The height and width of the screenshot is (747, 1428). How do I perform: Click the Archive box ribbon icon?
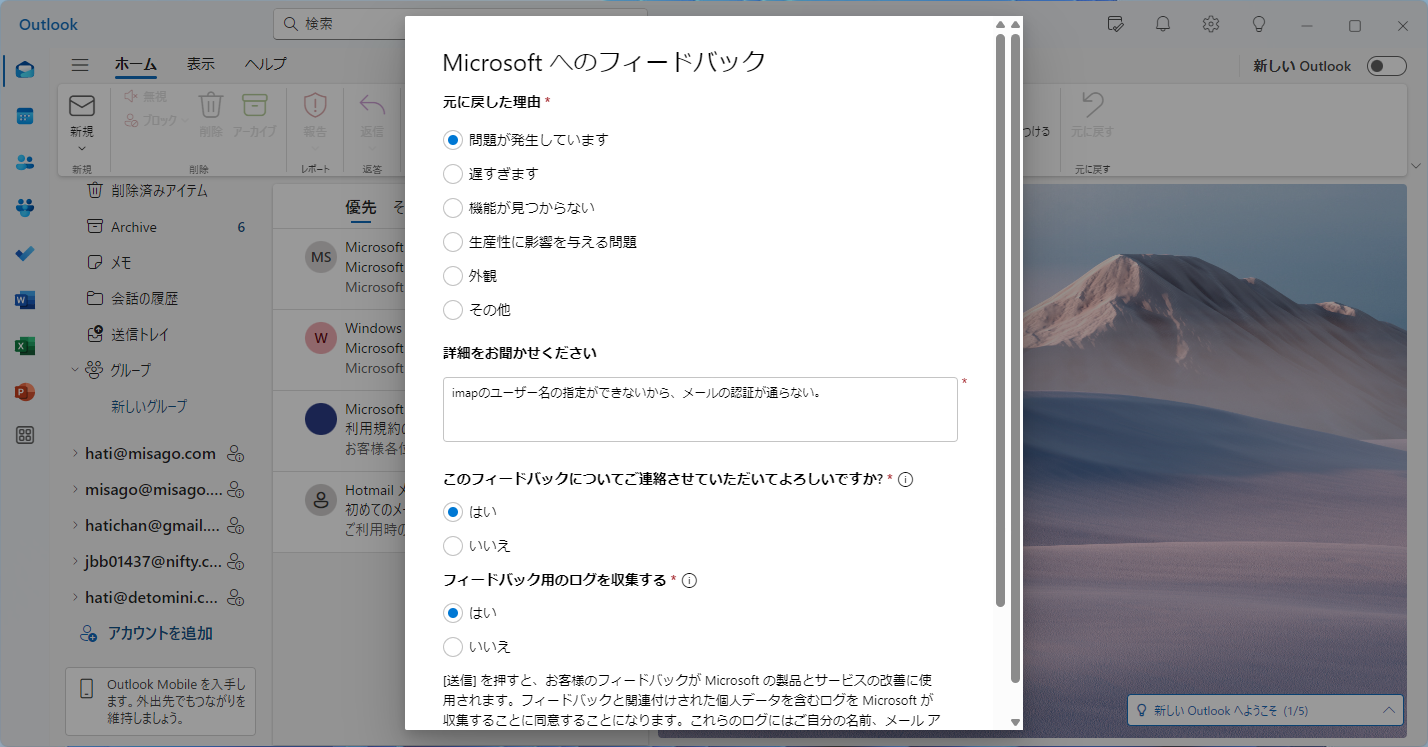[x=255, y=105]
